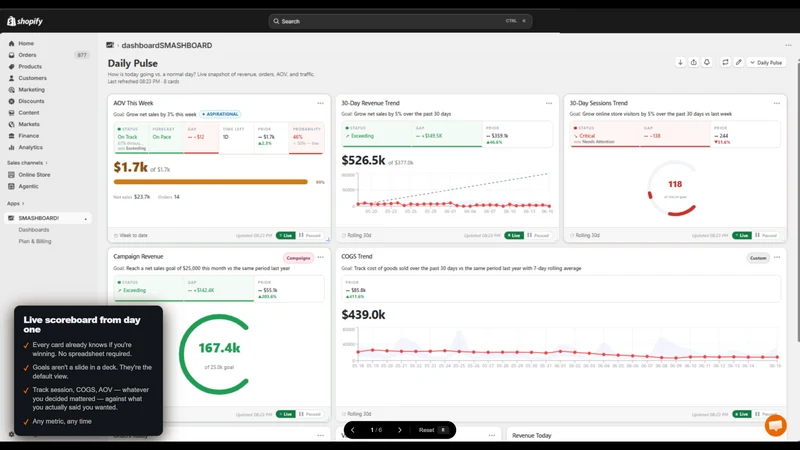Open Customers page
The height and width of the screenshot is (450, 800).
pos(32,78)
